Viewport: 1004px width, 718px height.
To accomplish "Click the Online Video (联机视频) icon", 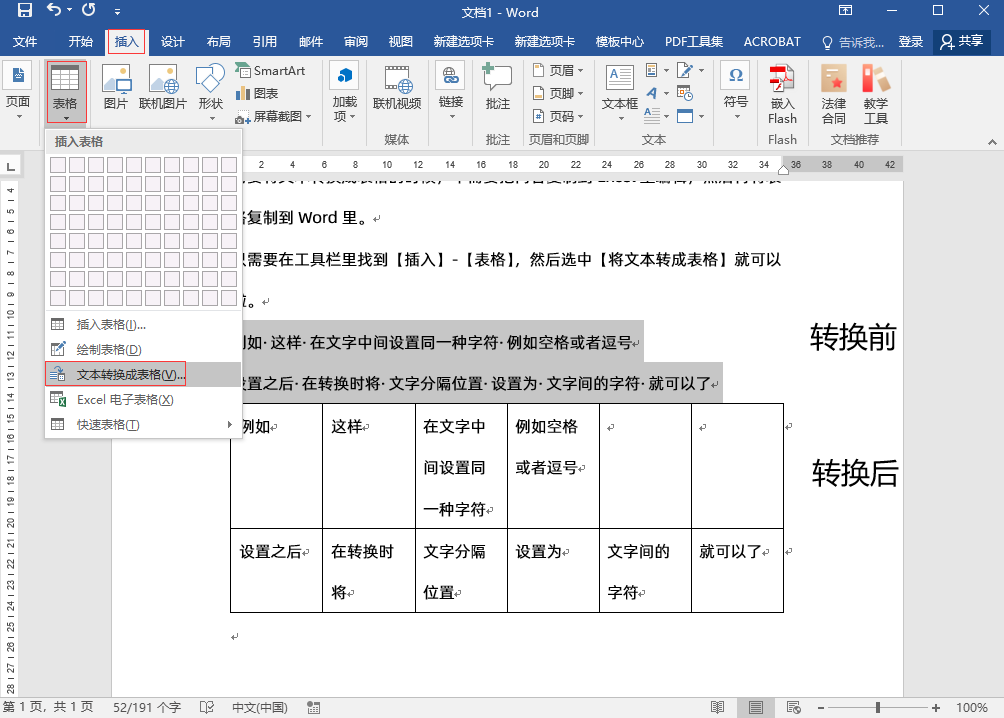I will [397, 86].
